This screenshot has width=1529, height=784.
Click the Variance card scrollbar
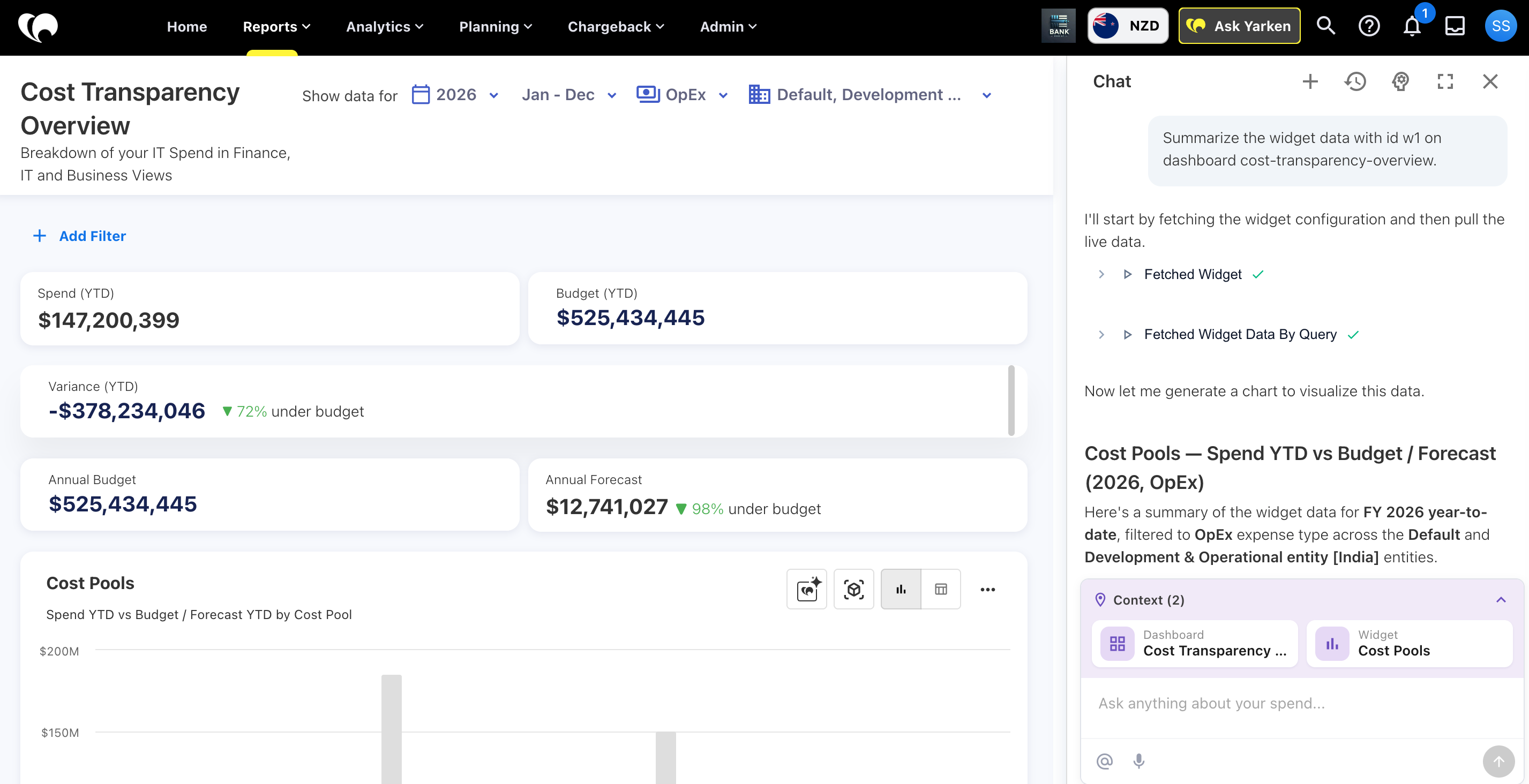point(1011,401)
